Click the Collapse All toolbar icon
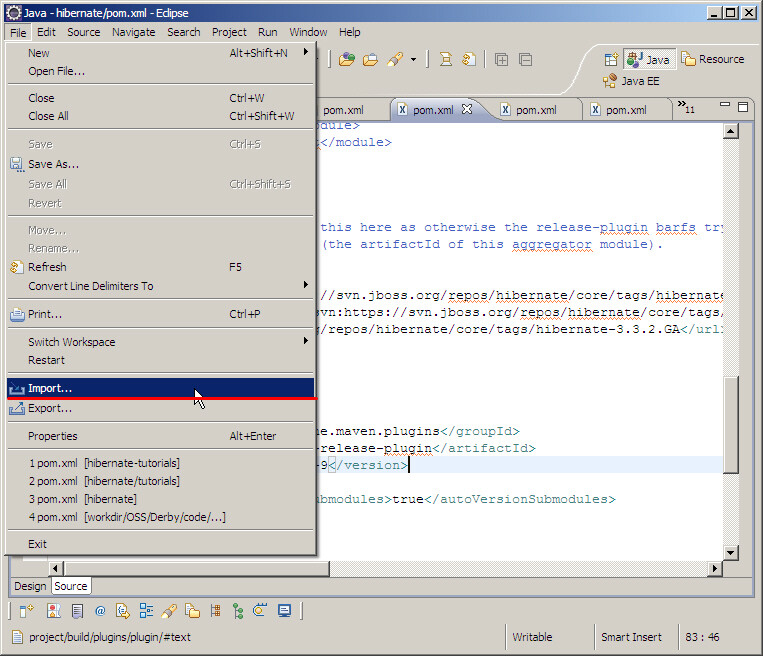This screenshot has height=656, width=763. click(524, 59)
